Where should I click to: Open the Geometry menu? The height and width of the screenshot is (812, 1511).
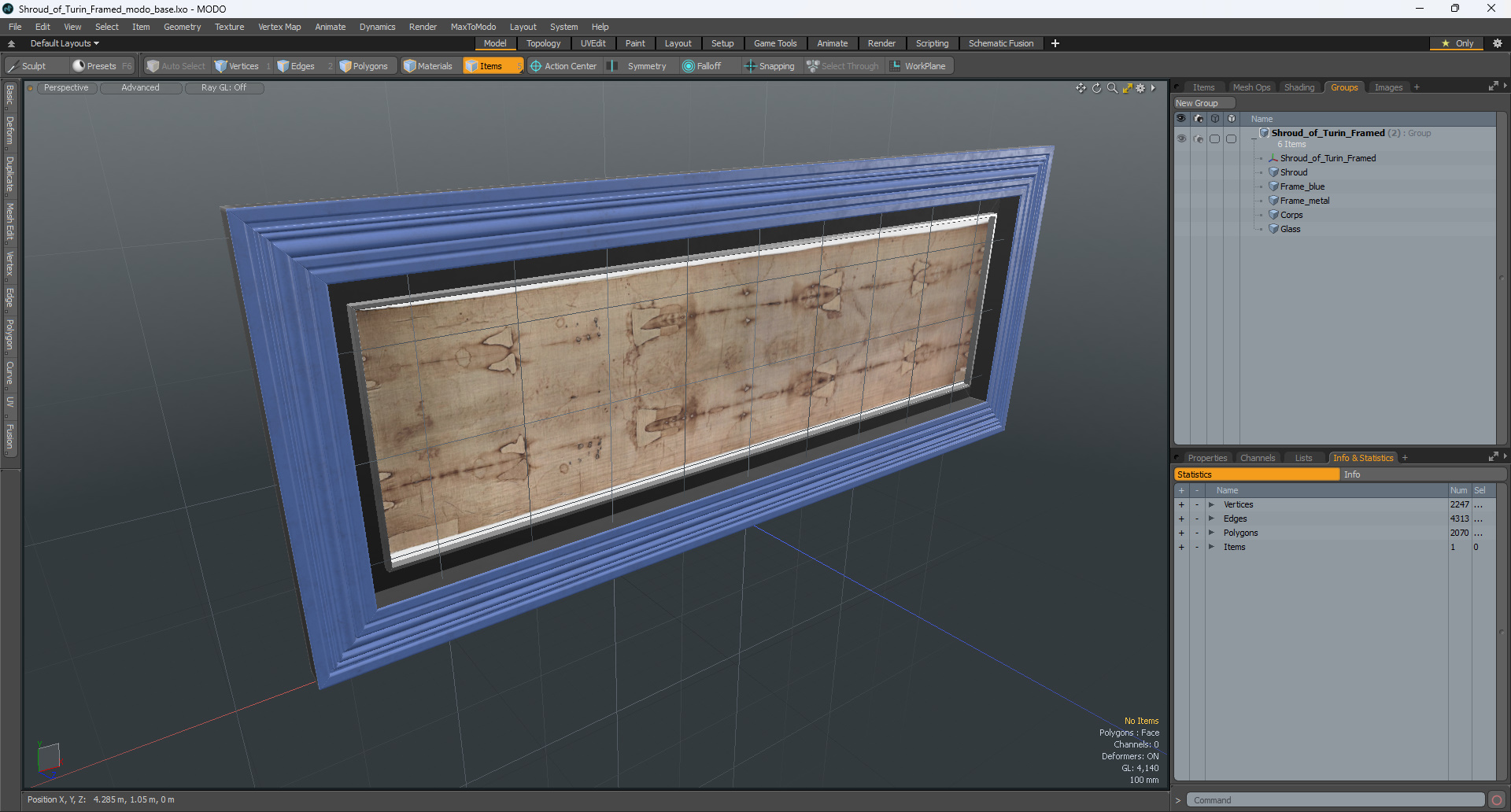[x=182, y=27]
